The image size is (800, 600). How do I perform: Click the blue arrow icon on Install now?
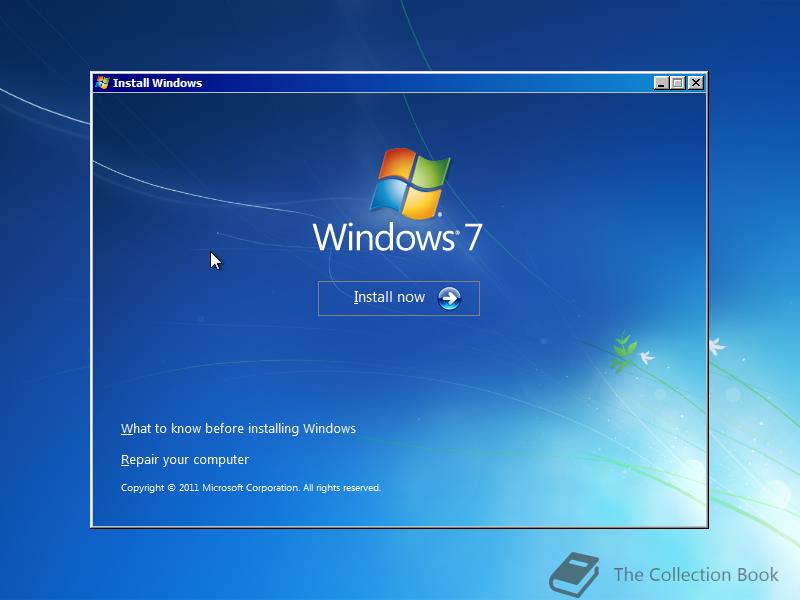449,298
